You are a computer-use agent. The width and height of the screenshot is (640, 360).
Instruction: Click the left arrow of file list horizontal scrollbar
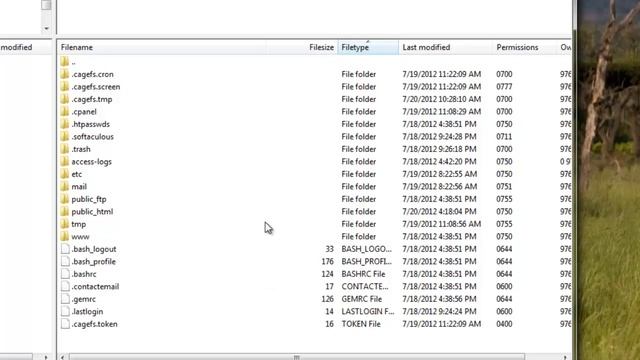[62, 357]
